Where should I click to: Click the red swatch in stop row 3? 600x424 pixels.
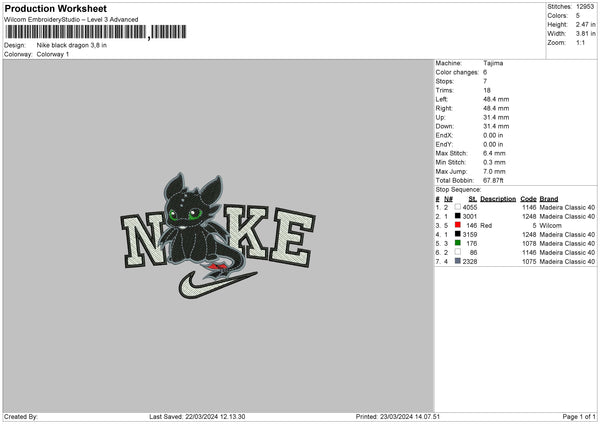click(x=458, y=225)
